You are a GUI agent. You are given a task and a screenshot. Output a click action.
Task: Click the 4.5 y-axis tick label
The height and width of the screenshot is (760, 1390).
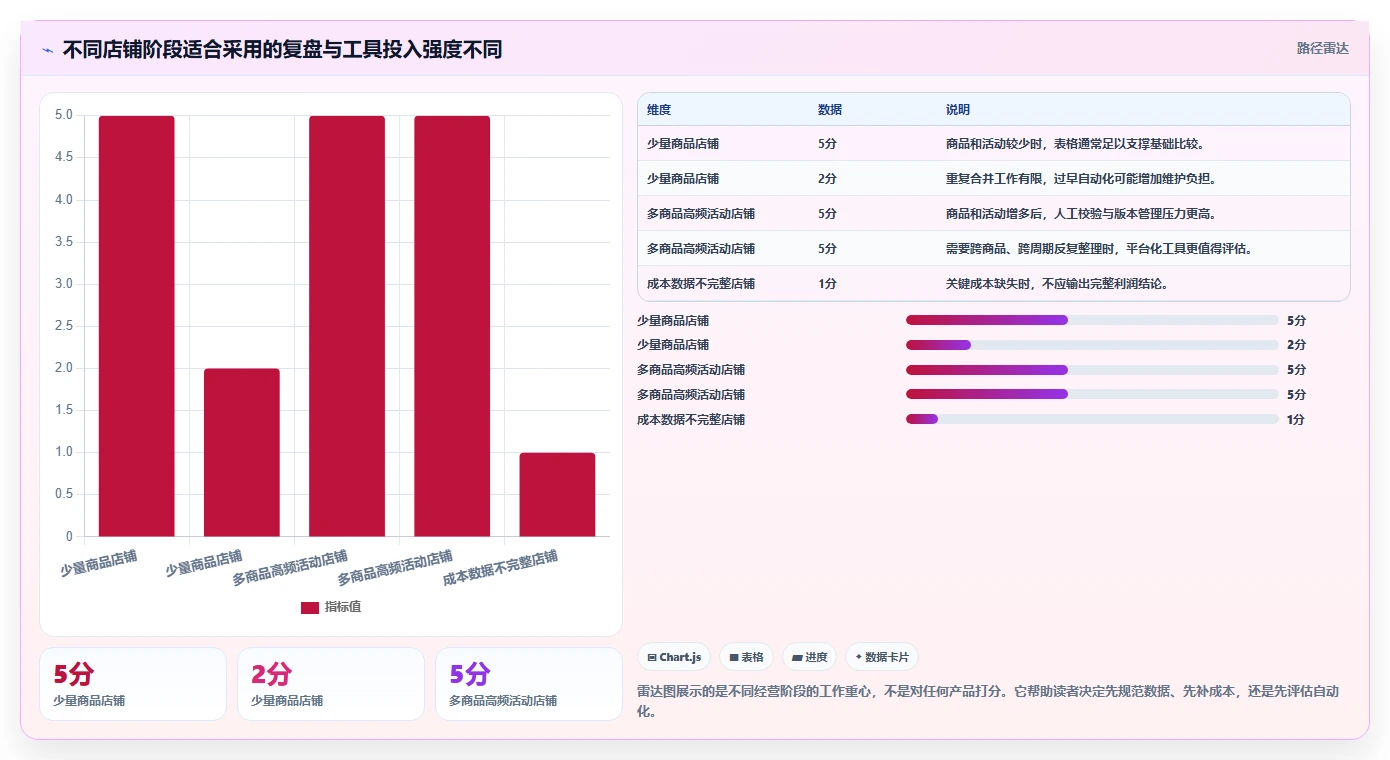(63, 157)
